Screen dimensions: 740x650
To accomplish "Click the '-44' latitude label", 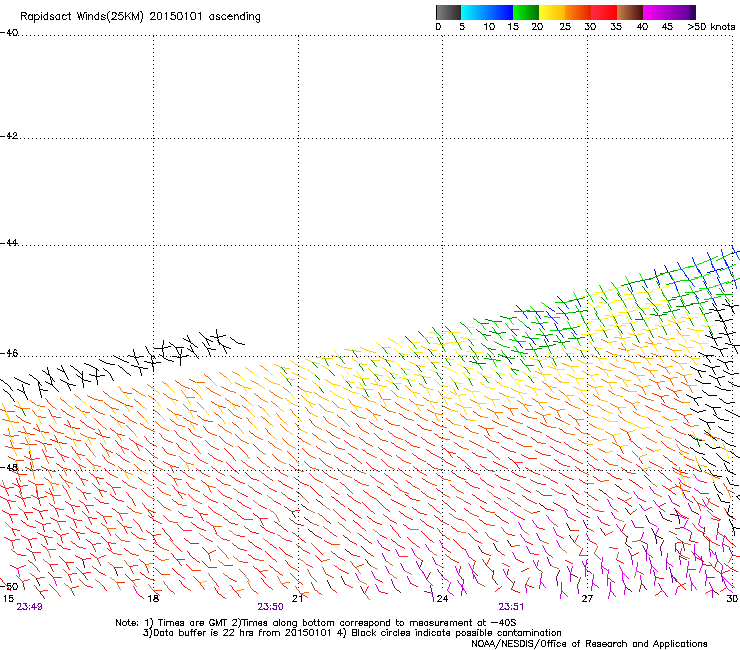I will pyautogui.click(x=9, y=243).
